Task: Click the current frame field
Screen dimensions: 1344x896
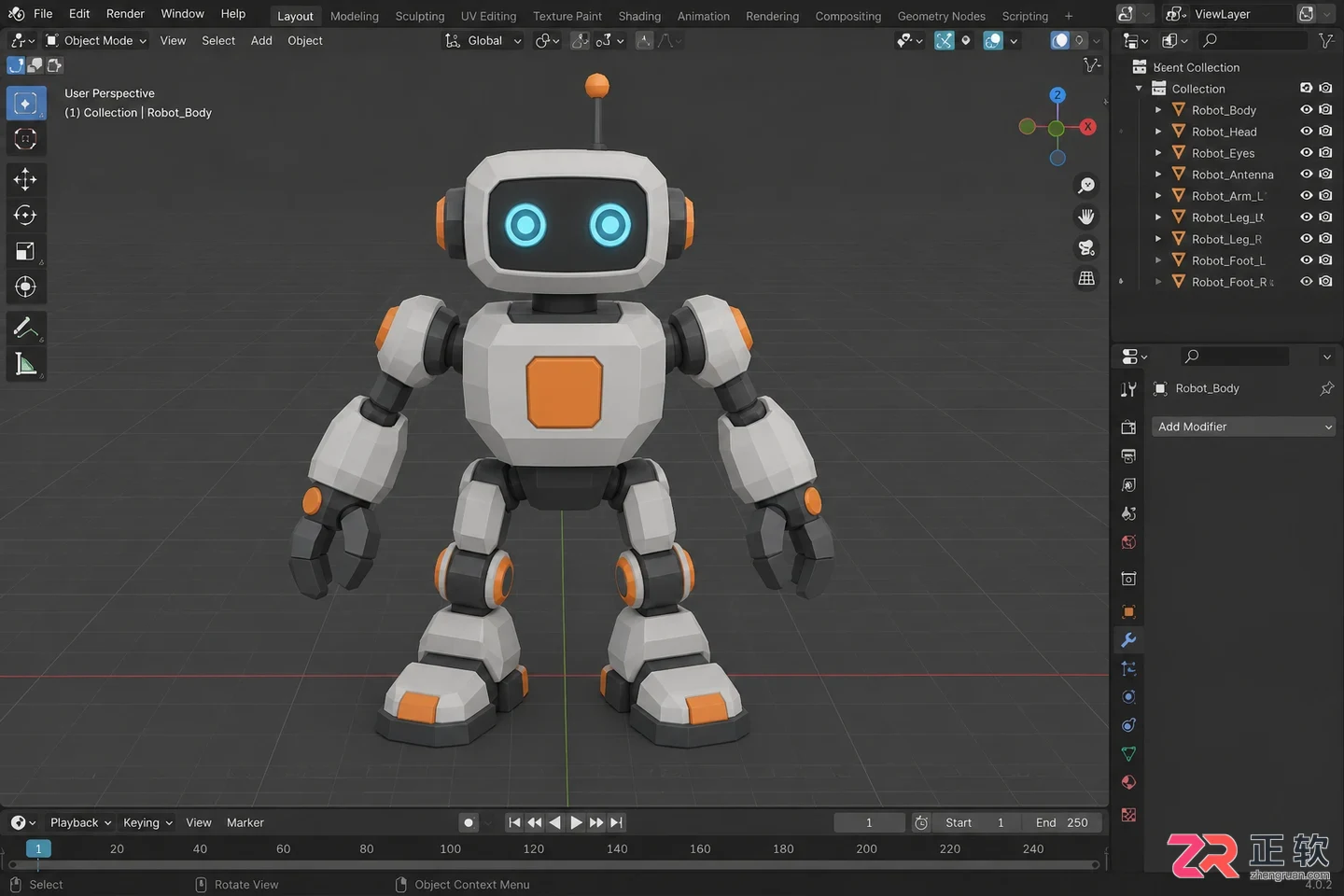Action: pos(869,822)
